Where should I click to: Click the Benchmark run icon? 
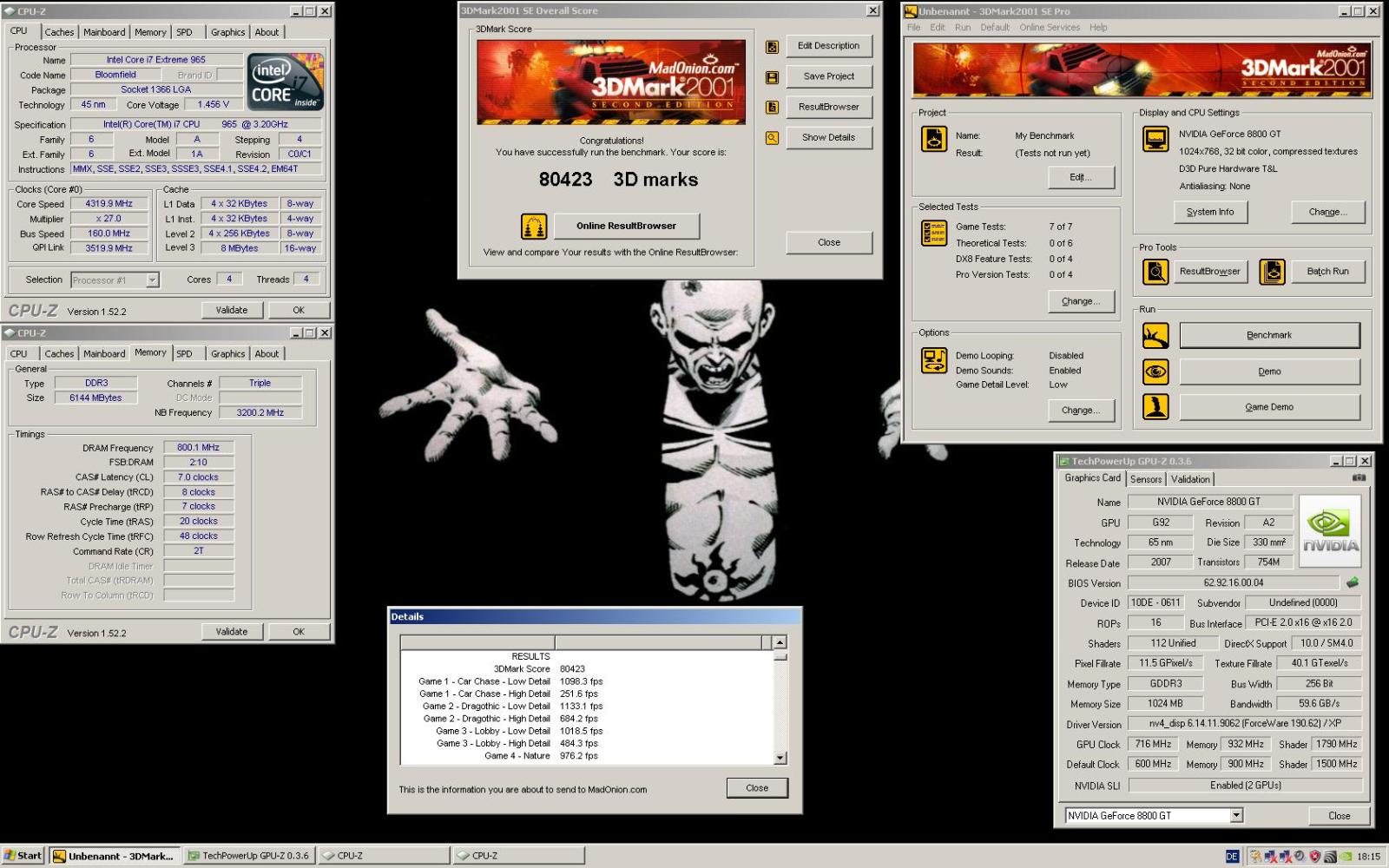click(1155, 335)
